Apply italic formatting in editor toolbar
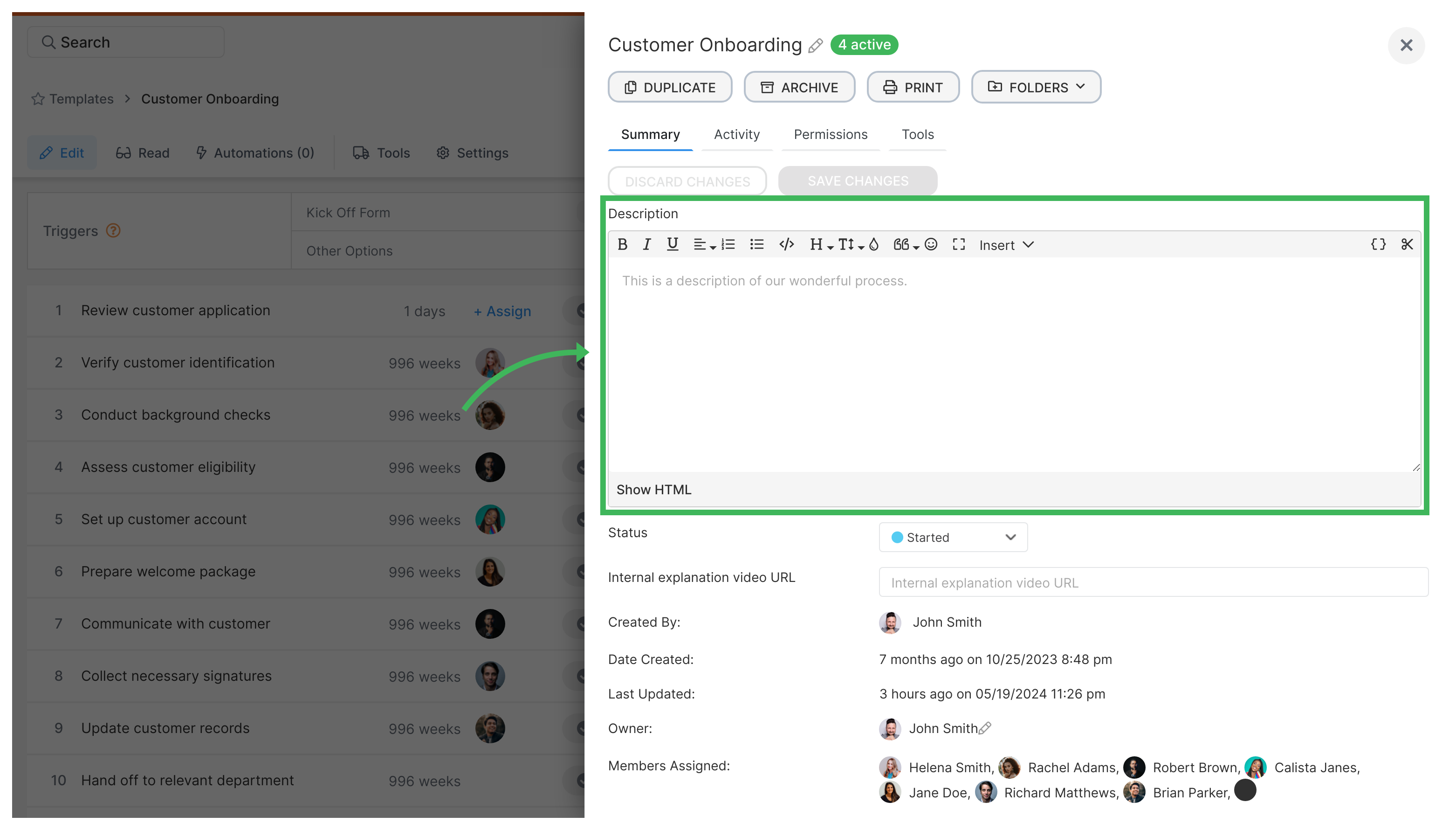The width and height of the screenshot is (1456, 830). 646,244
